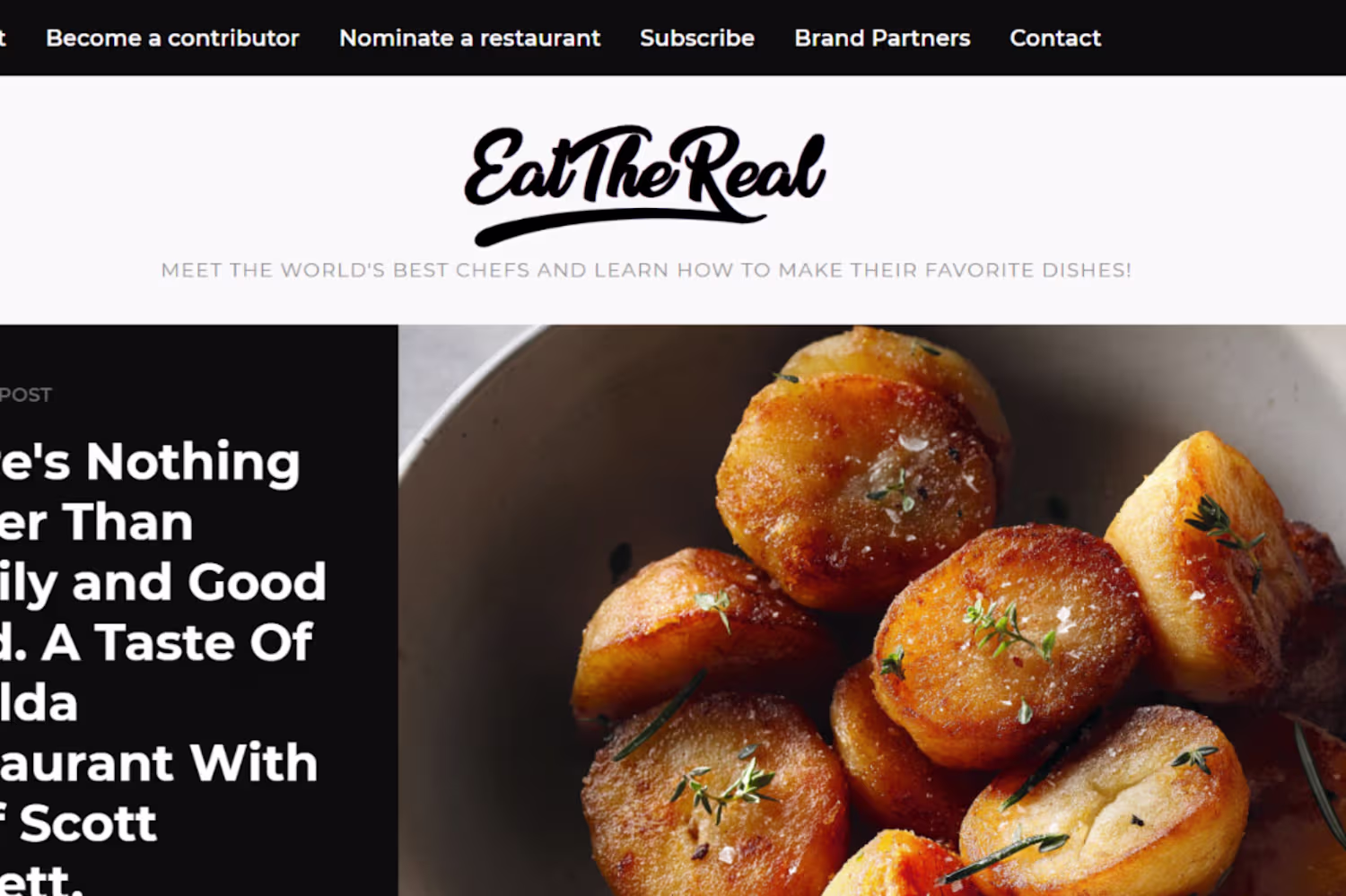The height and width of the screenshot is (896, 1346).
Task: Click the 'A Taste Of' line of the headline
Action: 156,642
